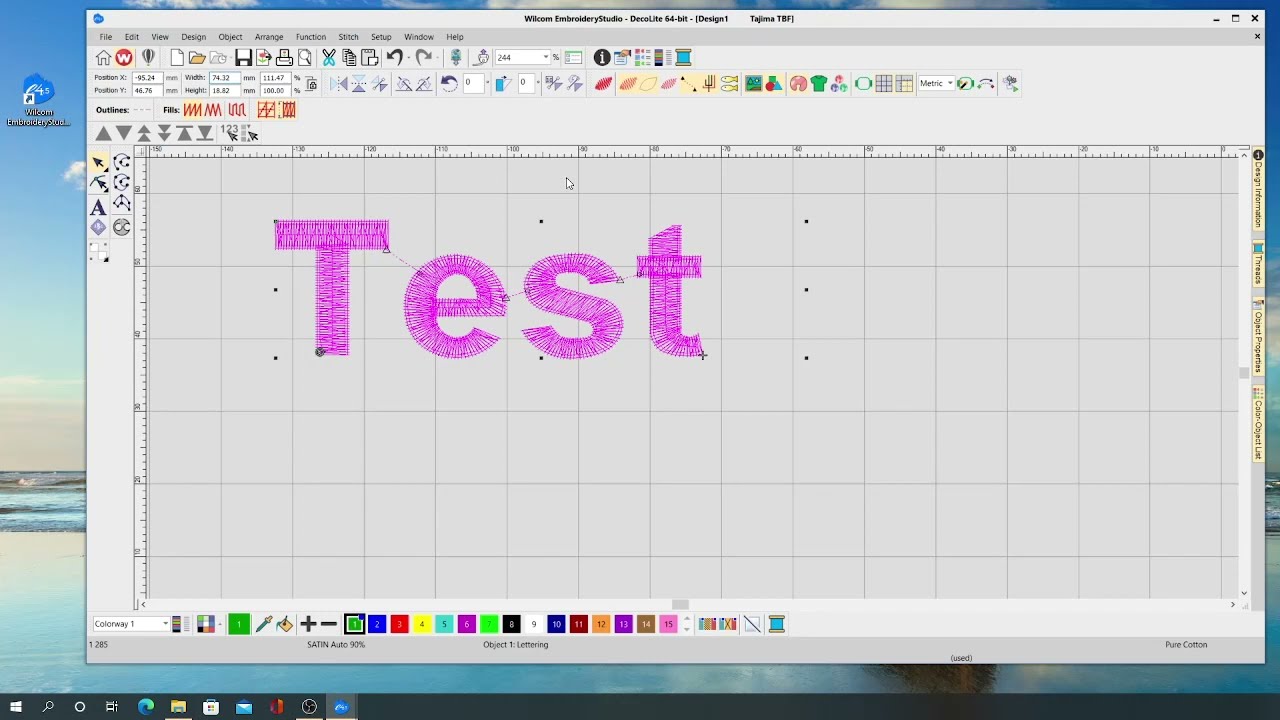Open the Setup menu
1280x720 pixels.
(381, 37)
